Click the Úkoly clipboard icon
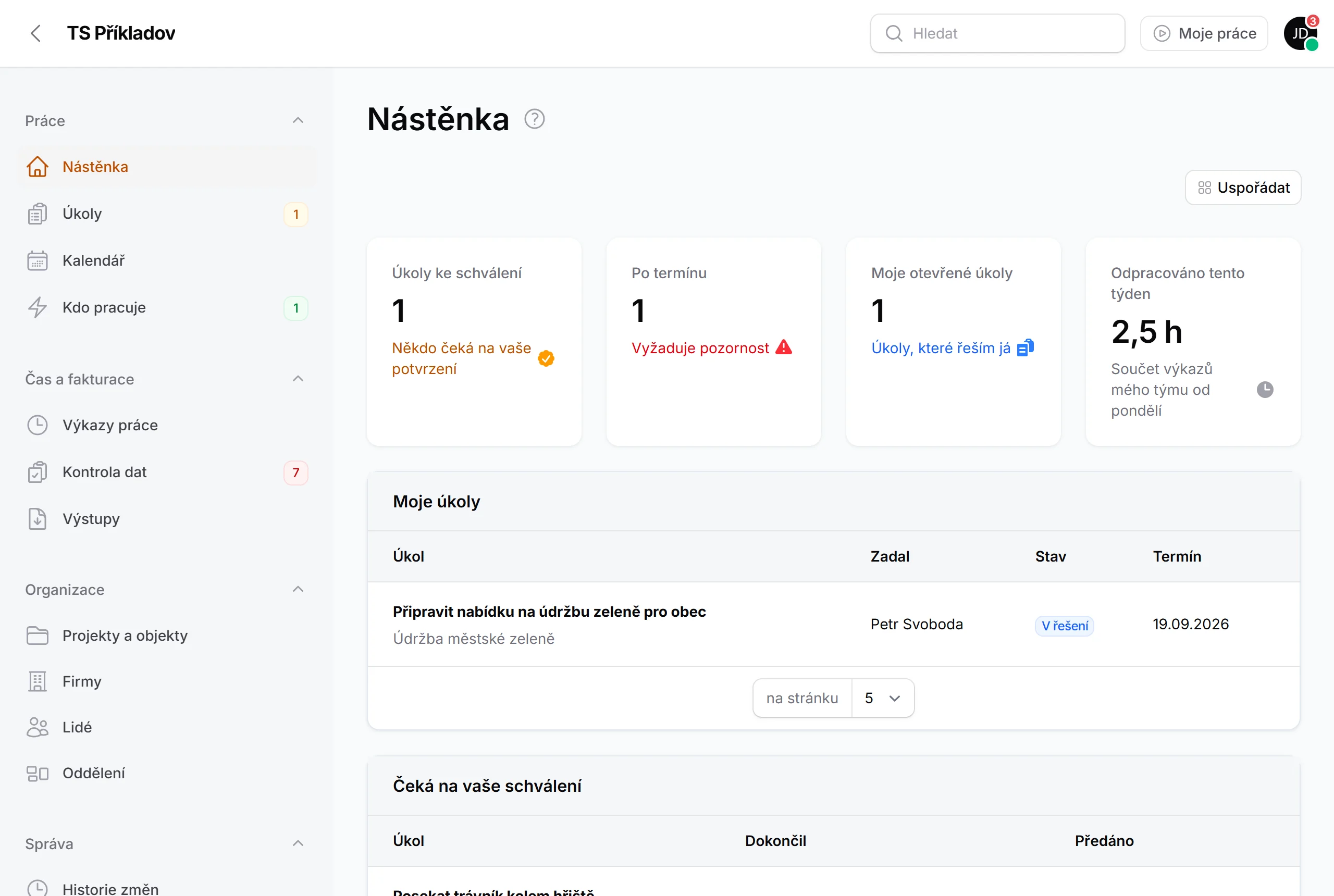 pyautogui.click(x=37, y=214)
